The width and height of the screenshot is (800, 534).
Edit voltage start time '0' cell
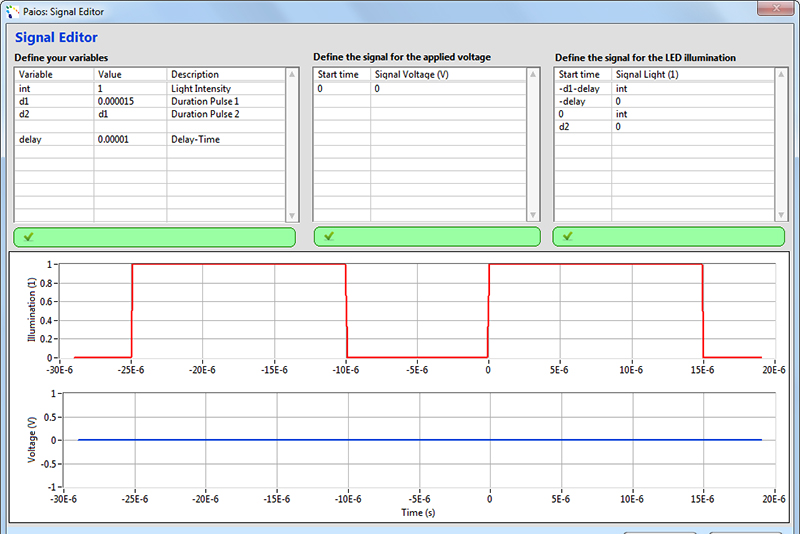342,88
